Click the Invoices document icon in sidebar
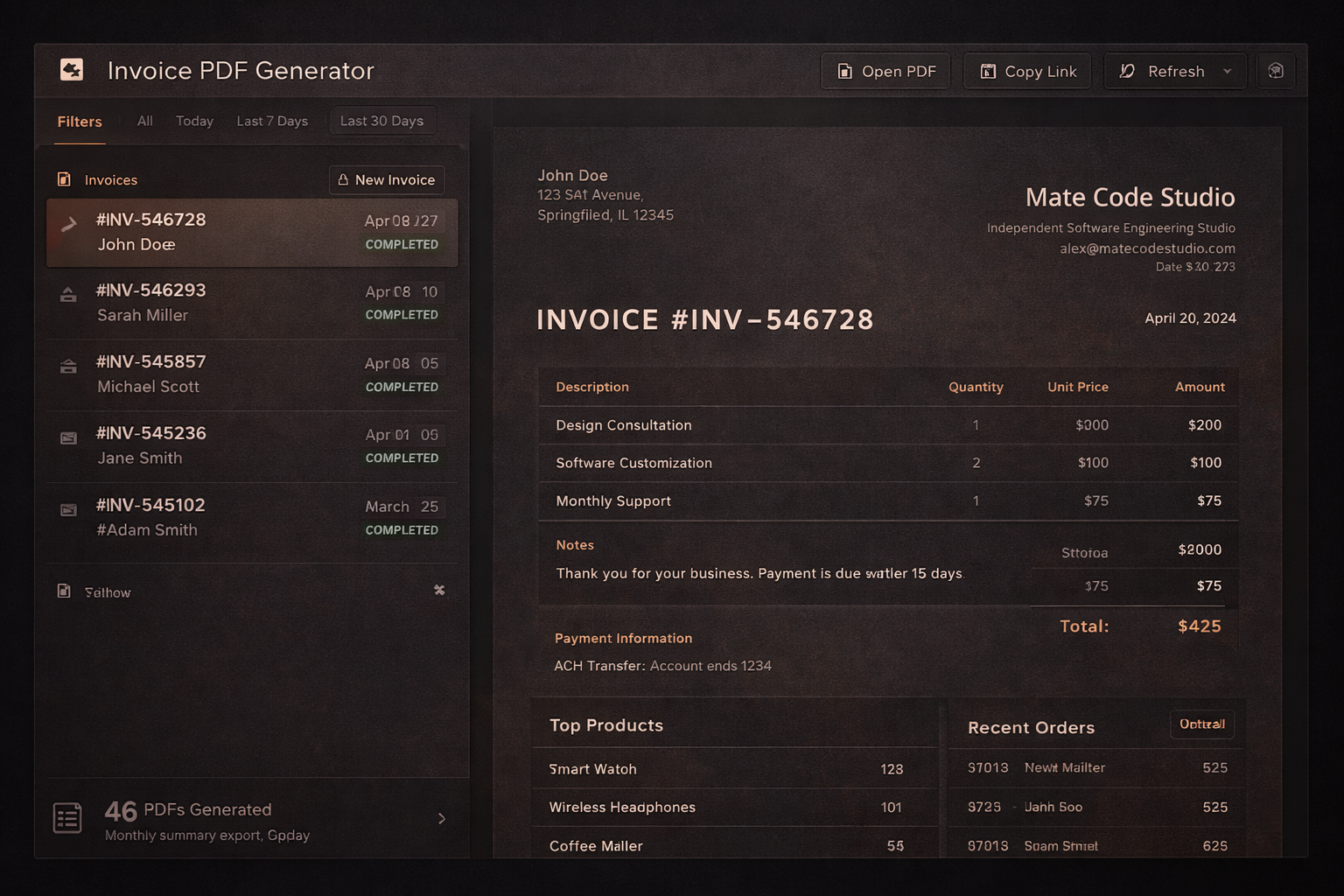The height and width of the screenshot is (896, 1344). point(64,178)
